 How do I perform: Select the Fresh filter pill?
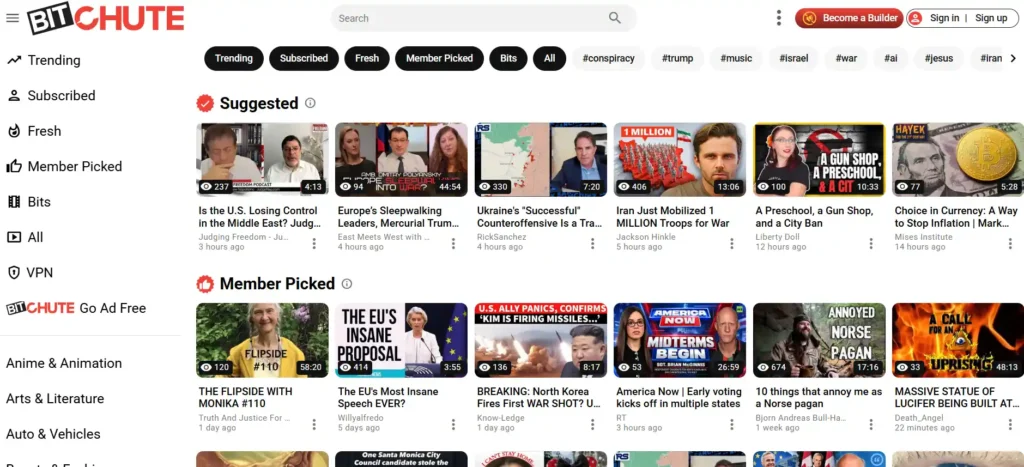click(367, 58)
